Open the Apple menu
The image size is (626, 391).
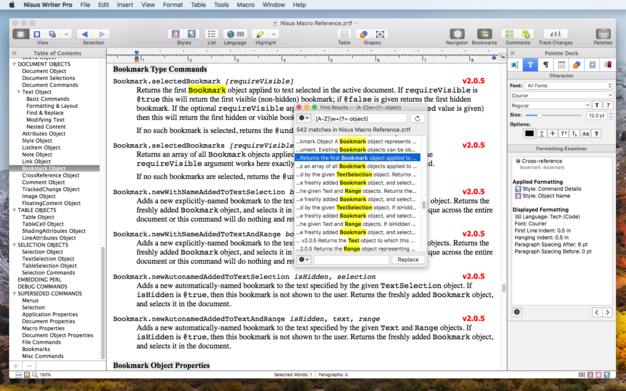coord(12,5)
